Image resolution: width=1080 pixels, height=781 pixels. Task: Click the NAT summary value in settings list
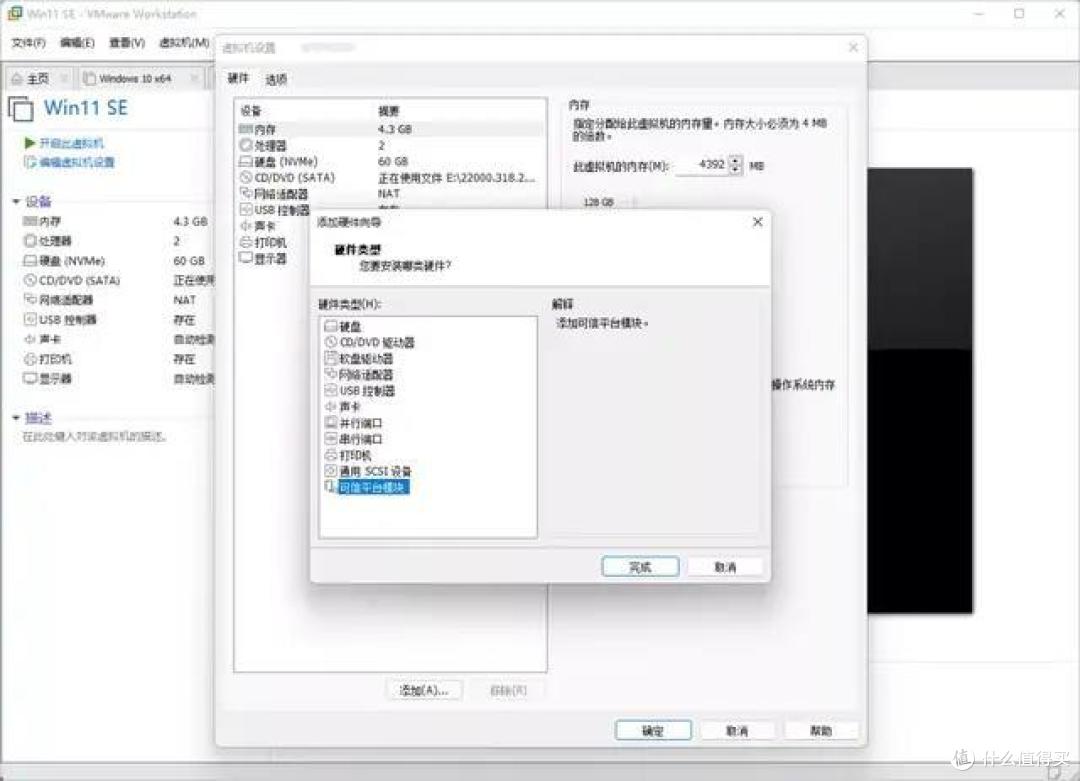388,194
